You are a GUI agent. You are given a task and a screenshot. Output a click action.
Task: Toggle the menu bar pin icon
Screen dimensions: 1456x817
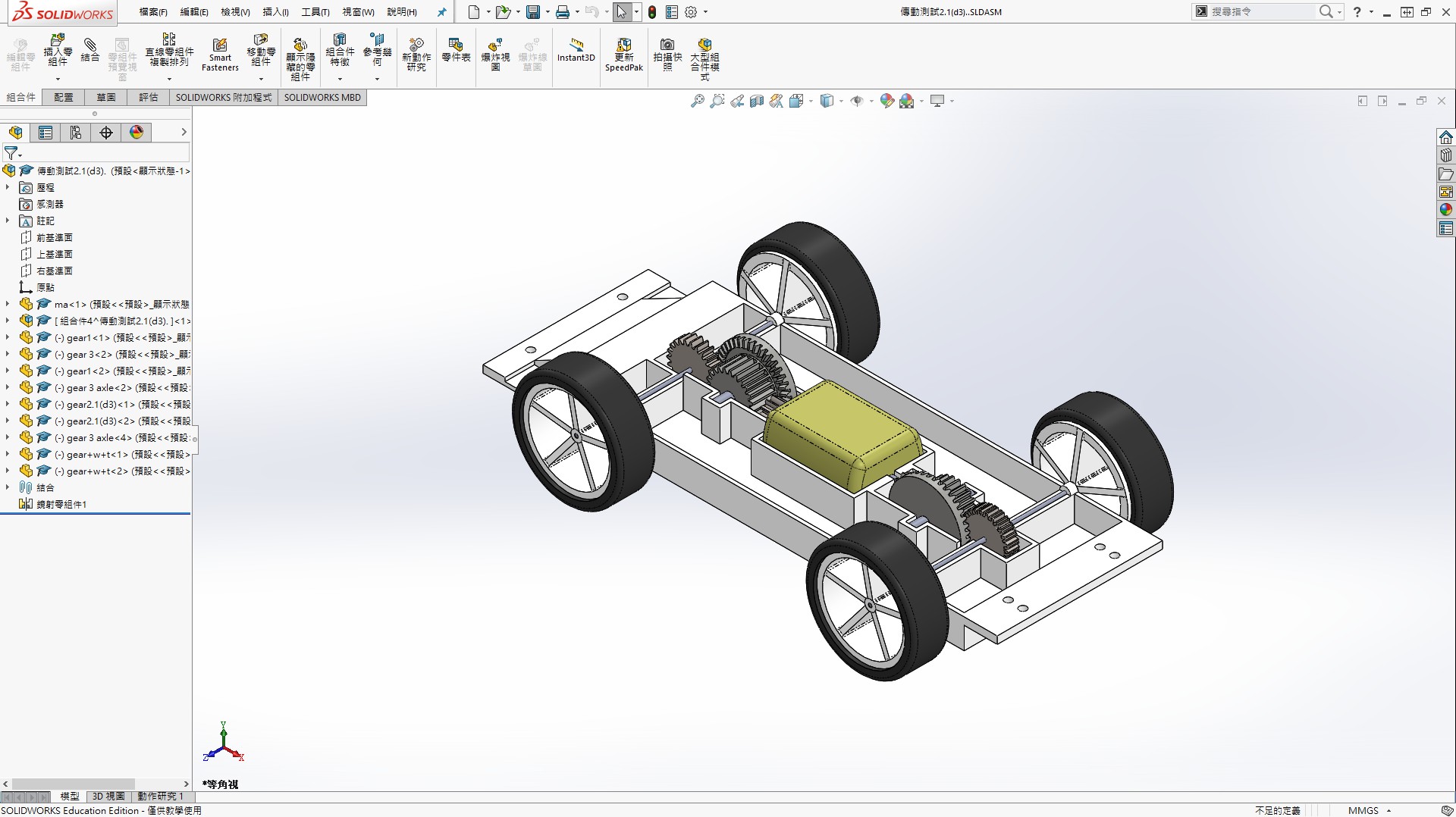pos(442,12)
